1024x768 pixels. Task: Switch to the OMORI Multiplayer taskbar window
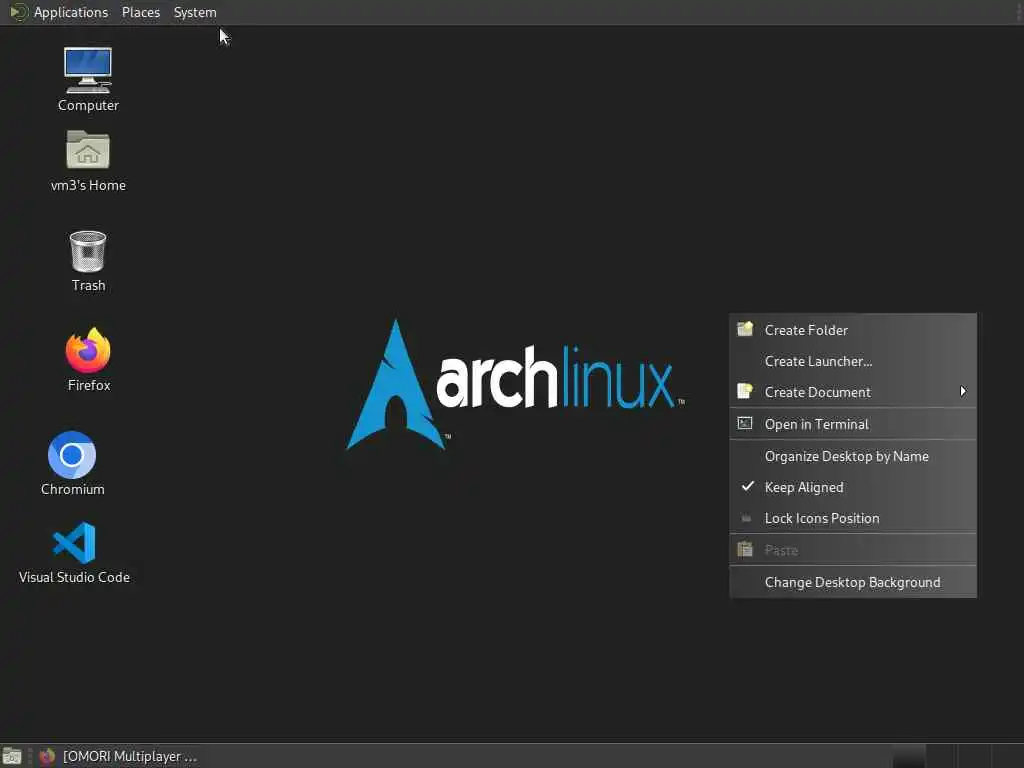coord(118,756)
